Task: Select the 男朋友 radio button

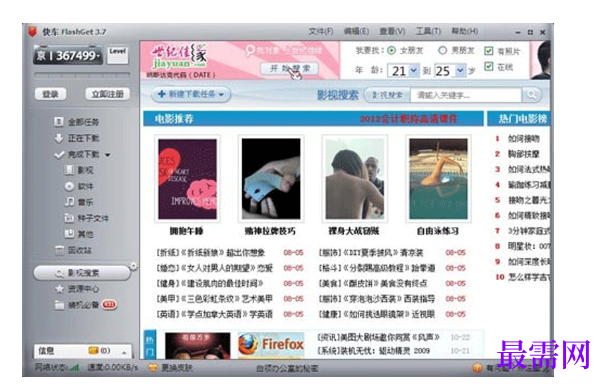Action: point(443,50)
